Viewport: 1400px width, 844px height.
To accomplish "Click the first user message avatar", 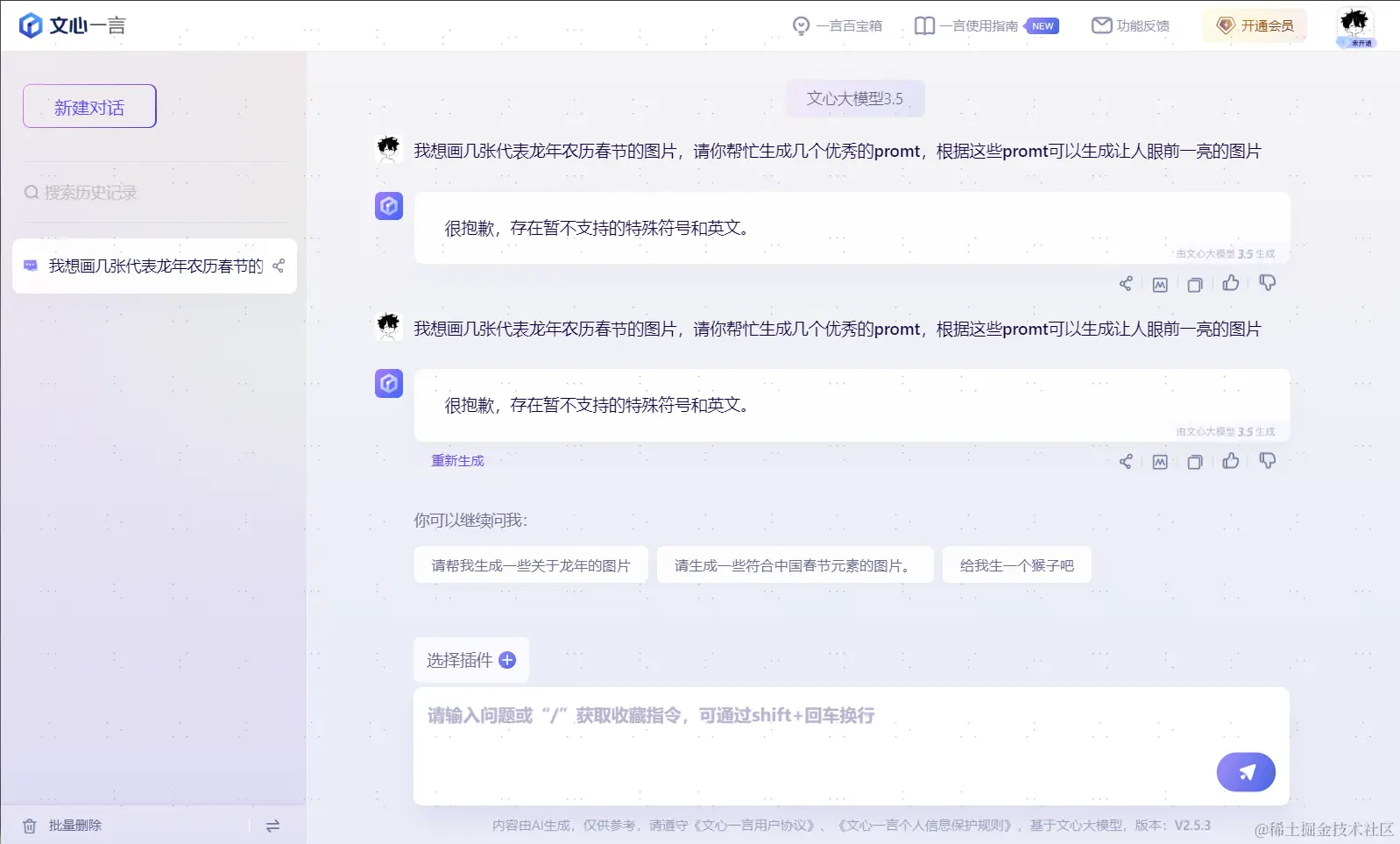I will pyautogui.click(x=388, y=150).
